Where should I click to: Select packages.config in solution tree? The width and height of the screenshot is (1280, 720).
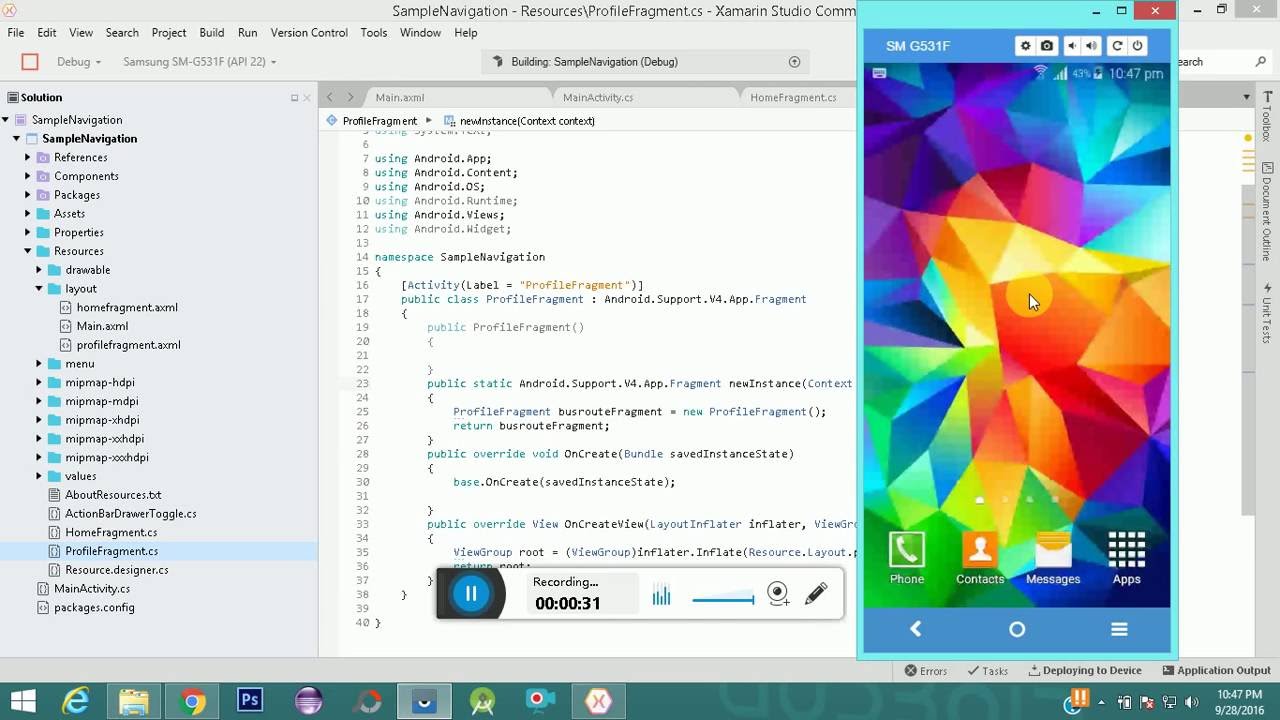tap(94, 608)
